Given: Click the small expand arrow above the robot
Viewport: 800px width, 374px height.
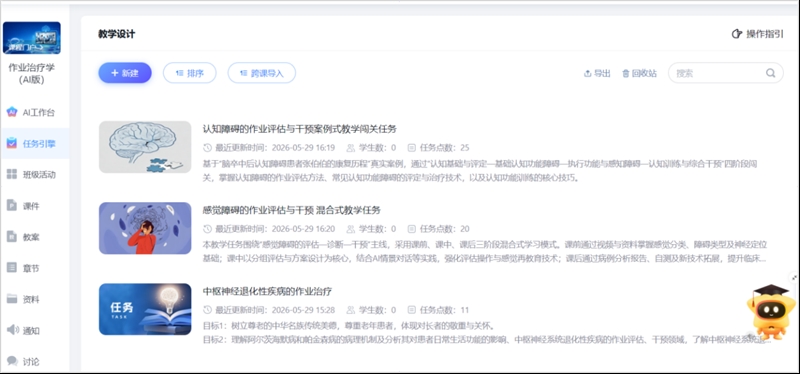Looking at the screenshot, I should coord(794,278).
